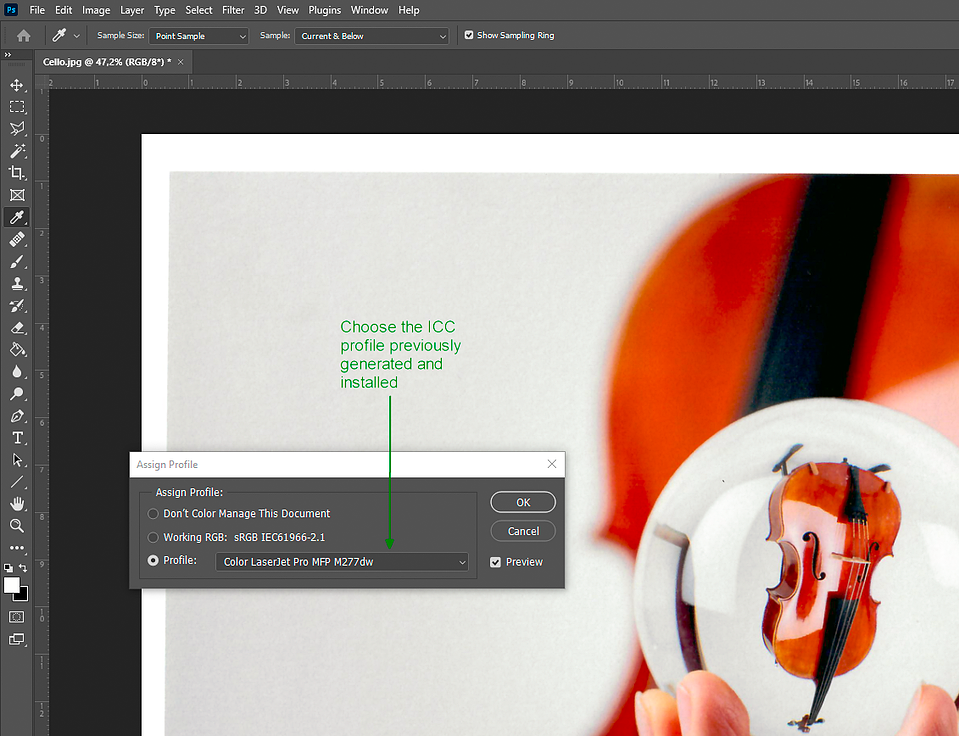Open the Image menu
The image size is (959, 736).
(x=96, y=10)
